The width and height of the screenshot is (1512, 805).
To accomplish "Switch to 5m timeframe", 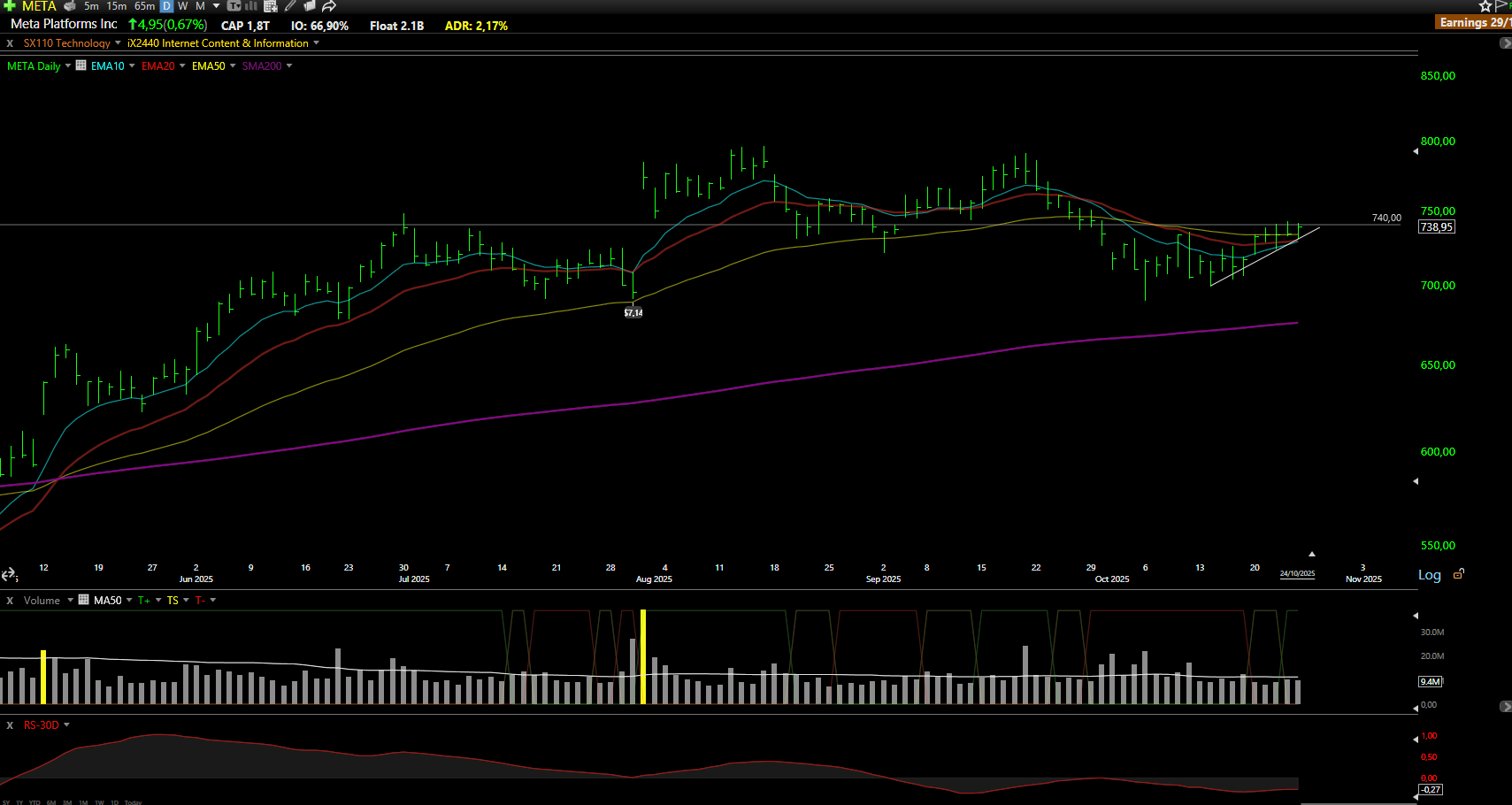I will pos(91,5).
